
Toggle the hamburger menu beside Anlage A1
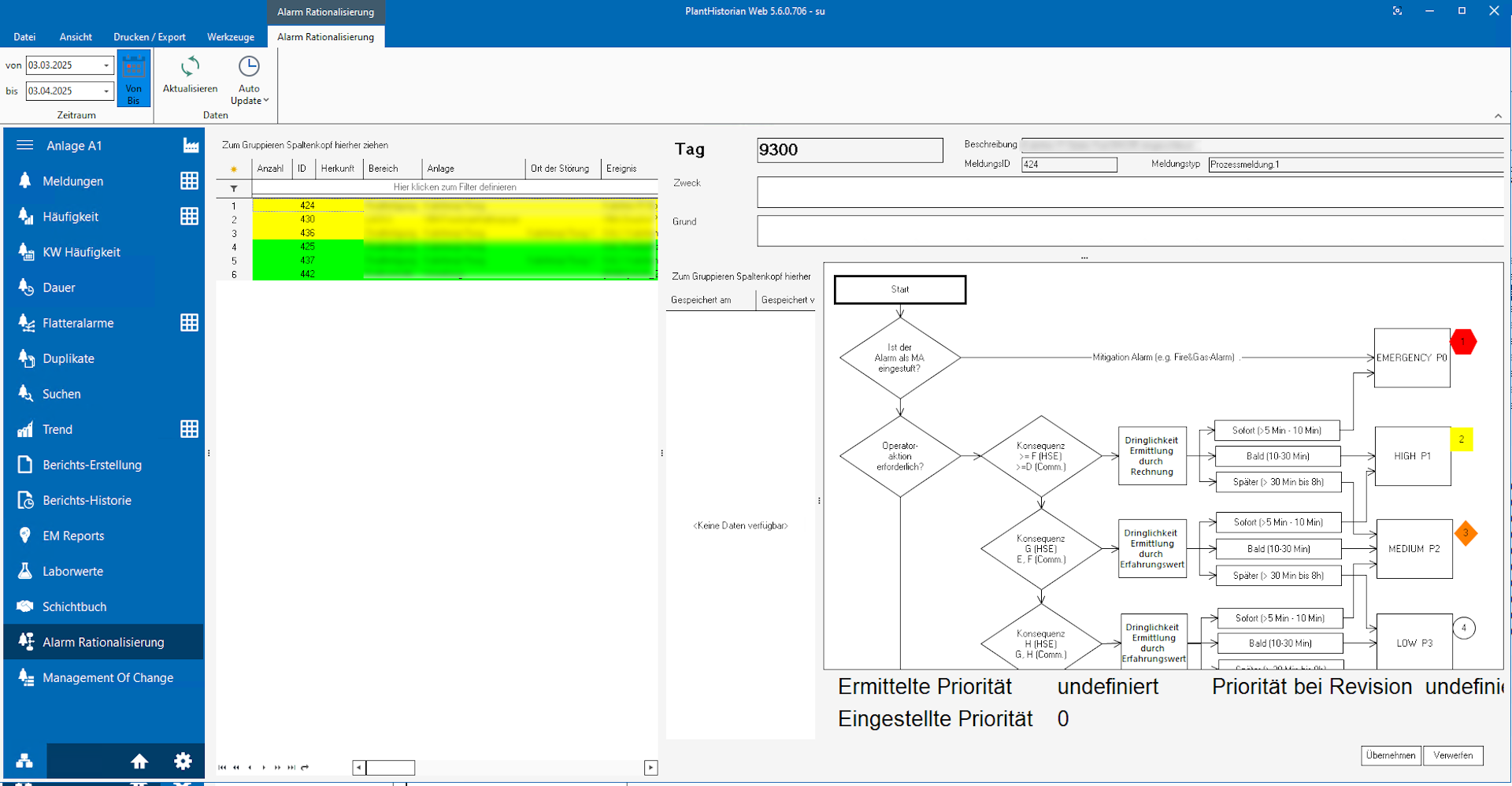(x=25, y=146)
